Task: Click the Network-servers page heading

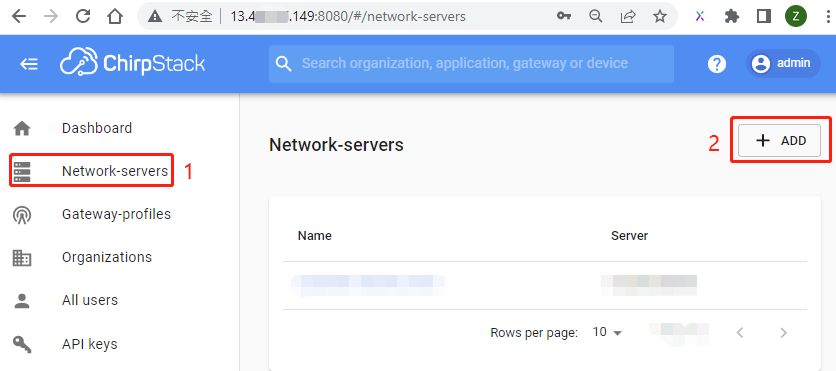Action: tap(336, 144)
